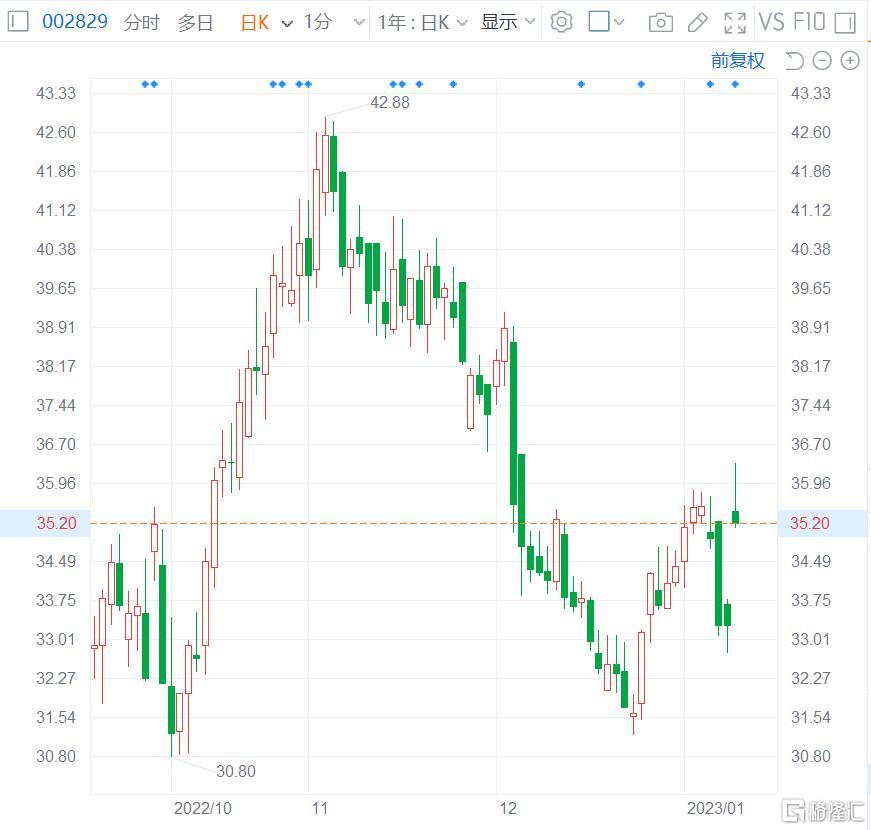Image resolution: width=871 pixels, height=830 pixels.
Task: Open the 显示 display options dropdown
Action: click(x=508, y=22)
